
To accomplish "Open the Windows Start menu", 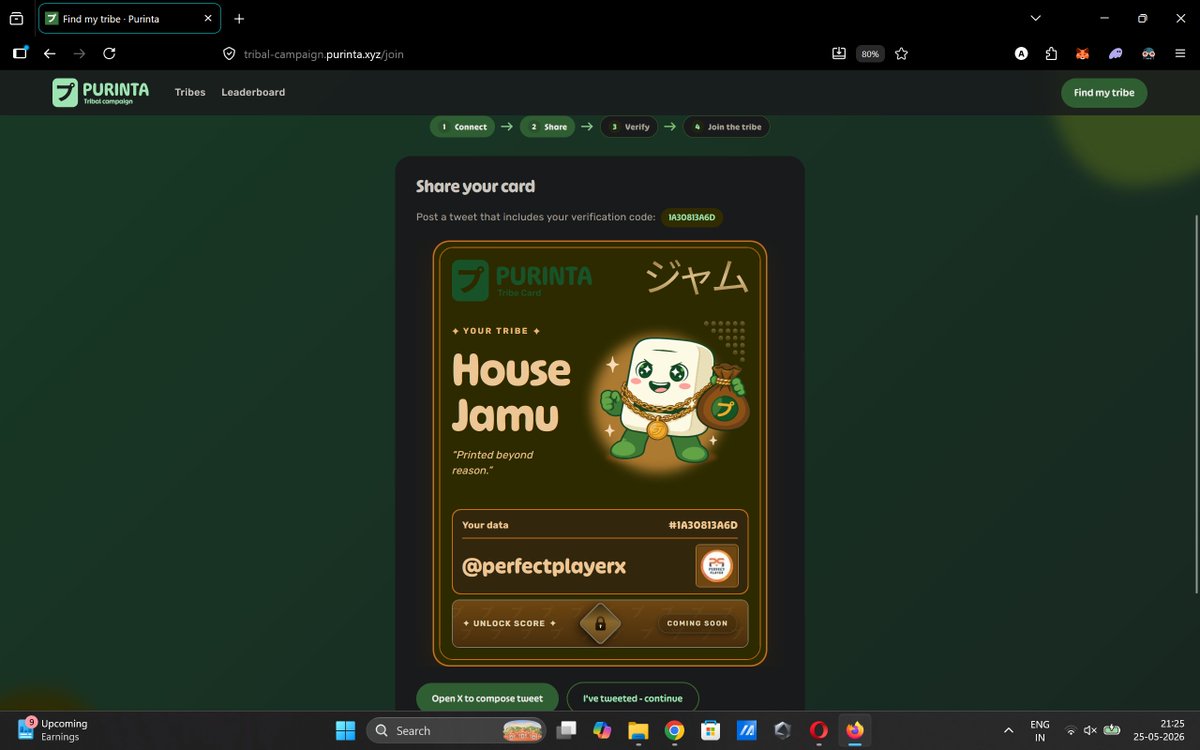I will (x=345, y=730).
